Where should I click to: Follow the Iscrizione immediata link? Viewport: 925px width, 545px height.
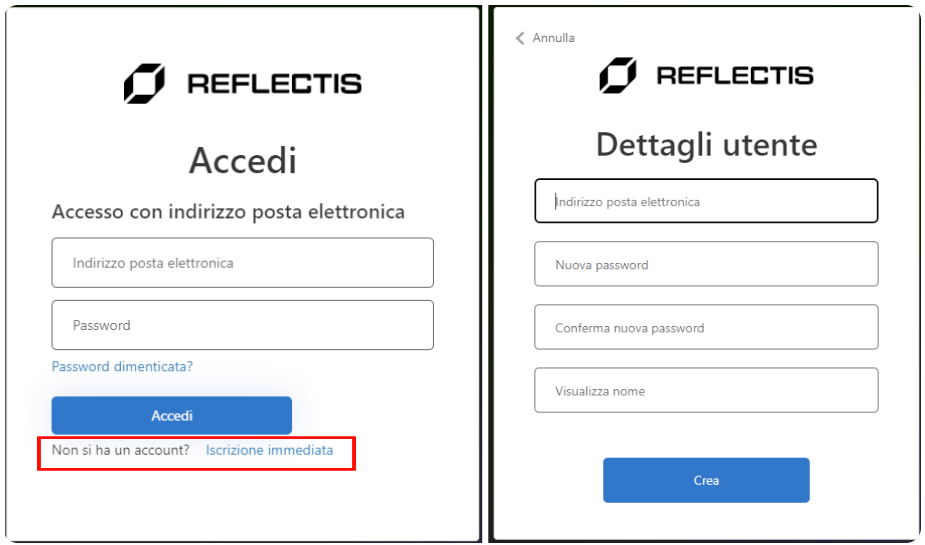269,450
